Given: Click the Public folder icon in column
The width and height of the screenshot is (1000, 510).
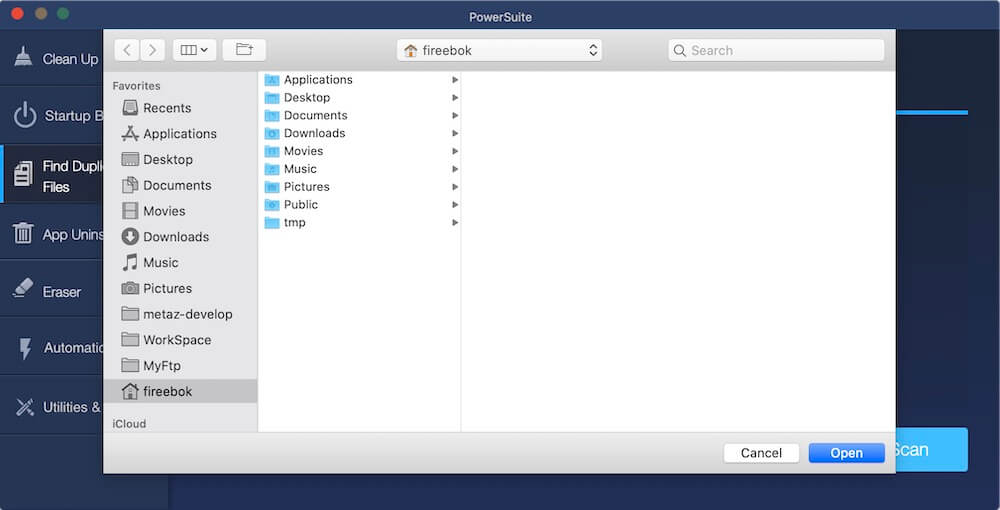Looking at the screenshot, I should pos(272,205).
